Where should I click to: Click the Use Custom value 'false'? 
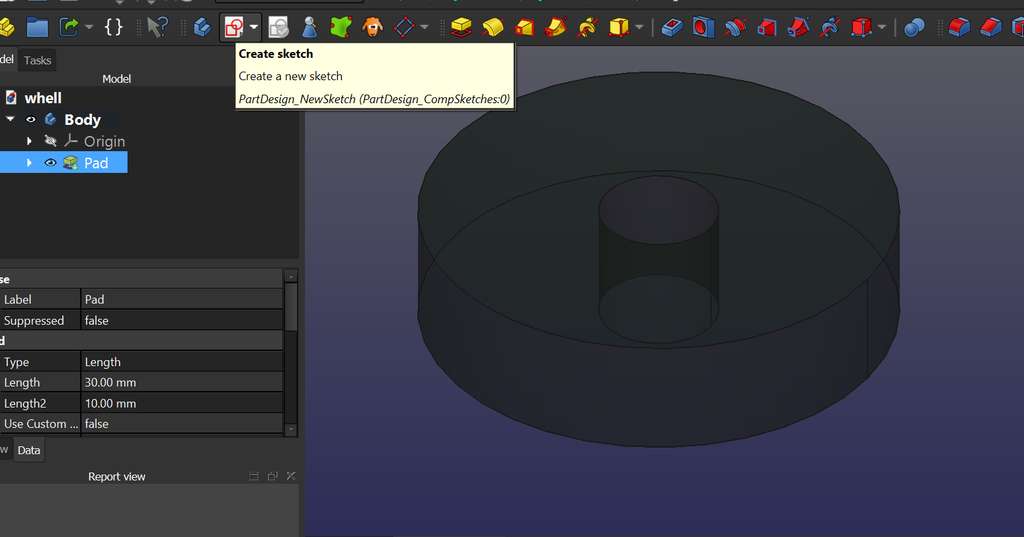coord(182,423)
